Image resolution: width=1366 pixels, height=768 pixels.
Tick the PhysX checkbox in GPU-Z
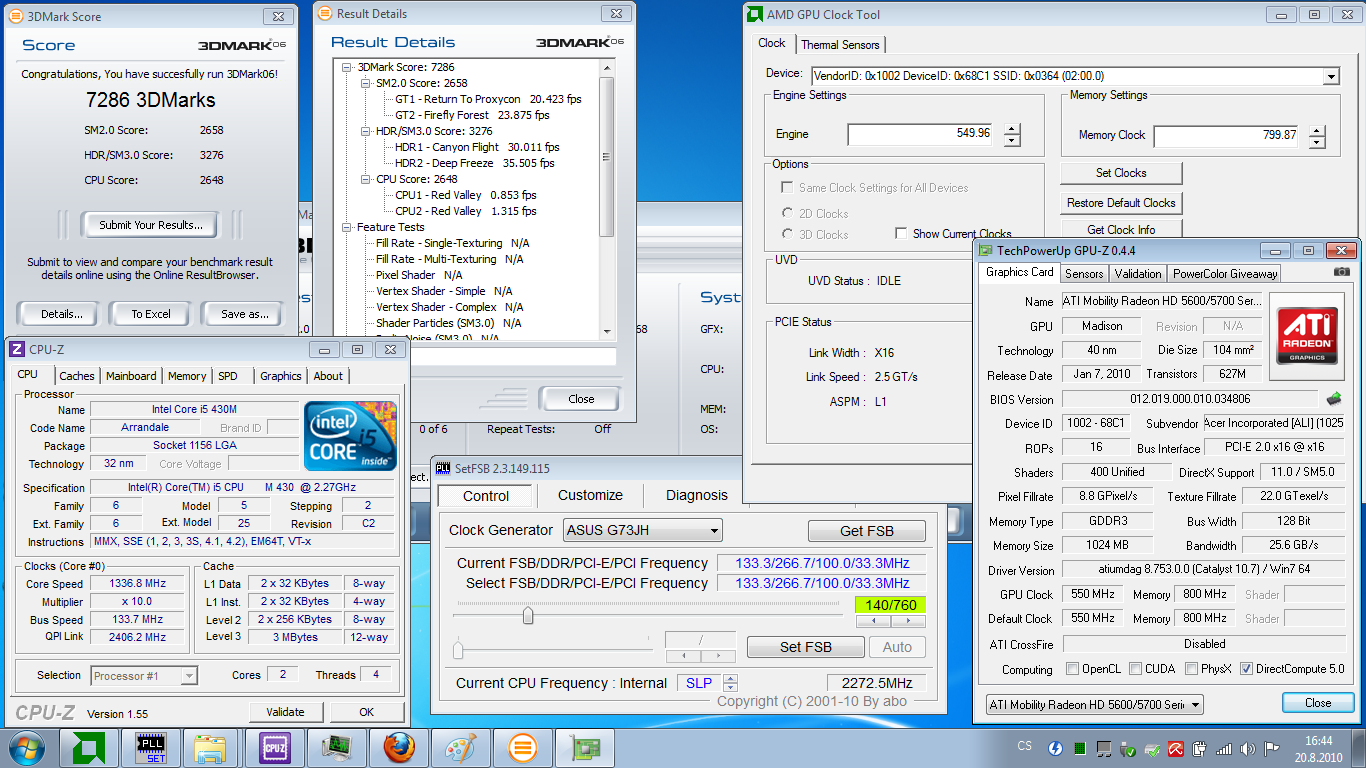click(x=1192, y=669)
